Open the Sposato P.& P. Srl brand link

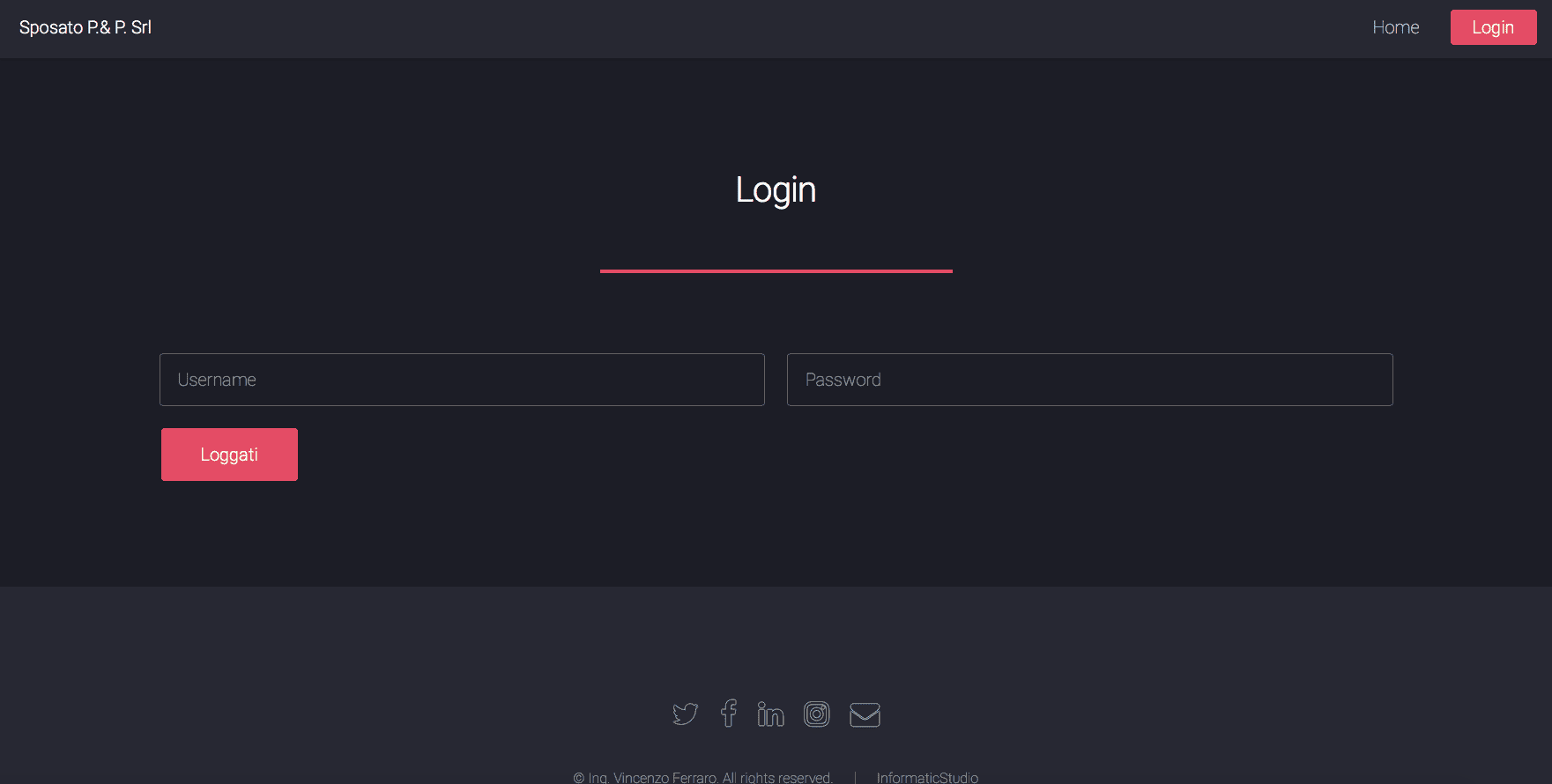click(85, 27)
